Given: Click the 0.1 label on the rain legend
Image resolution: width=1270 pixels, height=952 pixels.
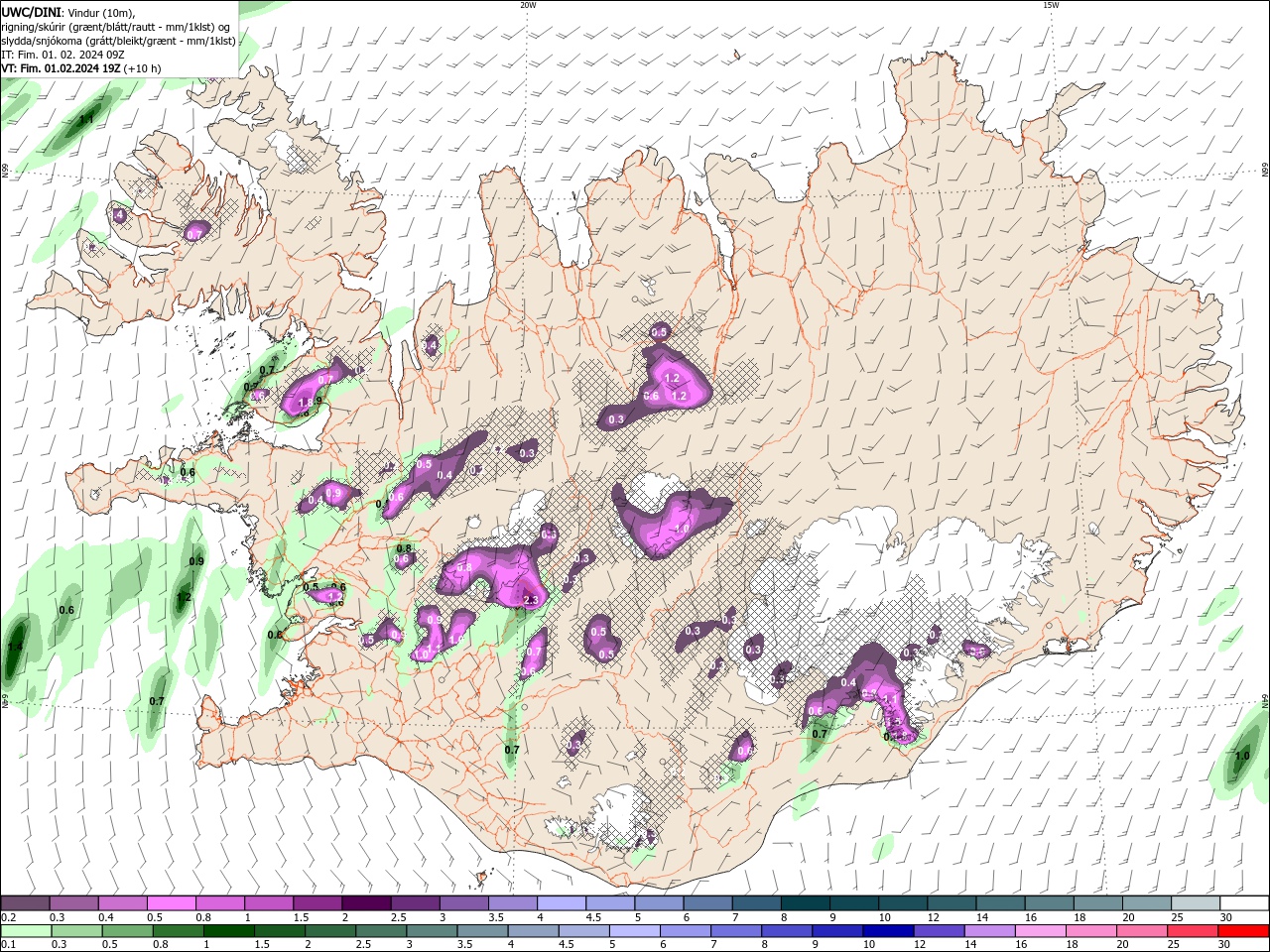Looking at the screenshot, I should click(8, 945).
